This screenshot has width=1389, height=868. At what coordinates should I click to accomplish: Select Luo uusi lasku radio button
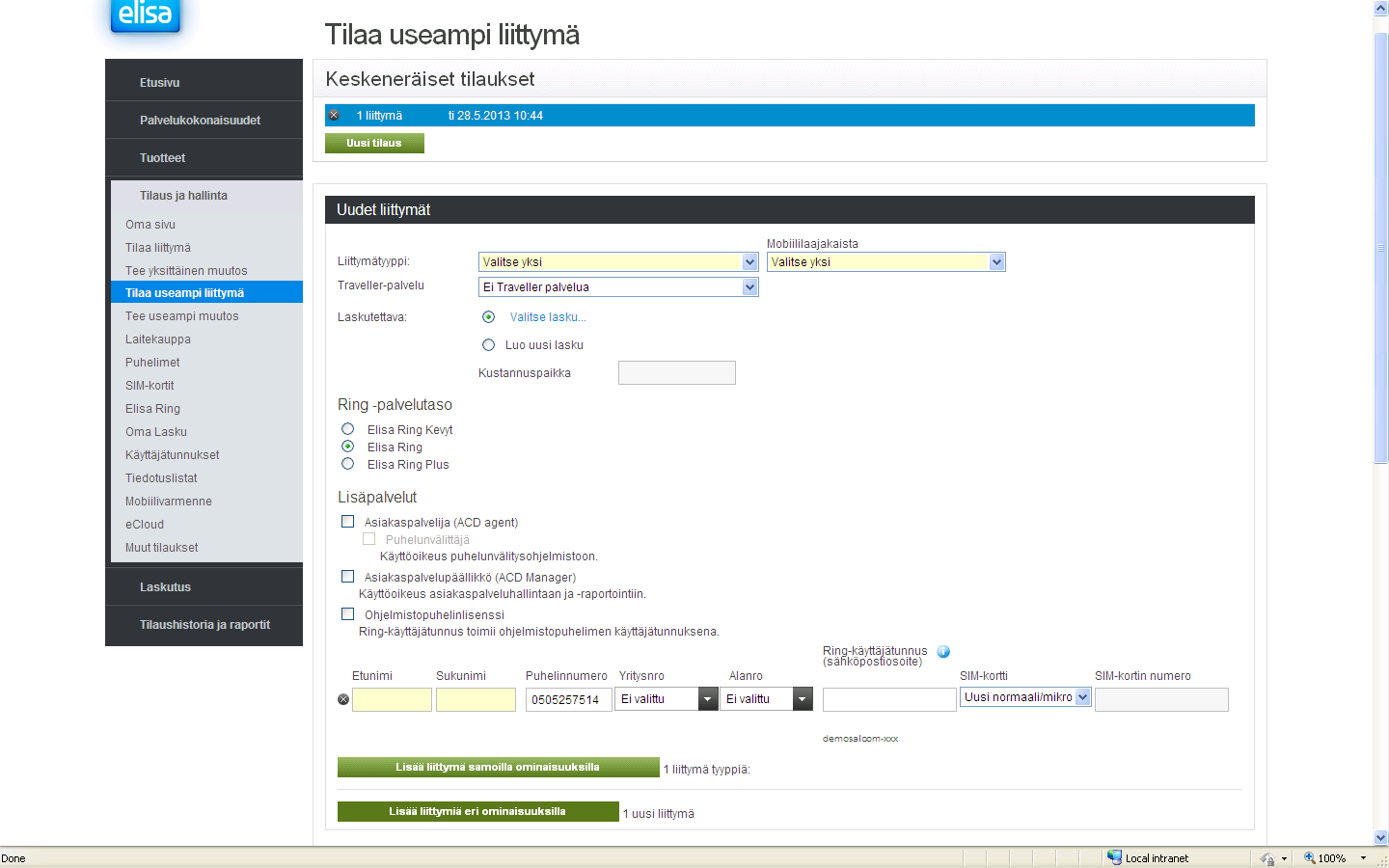point(489,344)
